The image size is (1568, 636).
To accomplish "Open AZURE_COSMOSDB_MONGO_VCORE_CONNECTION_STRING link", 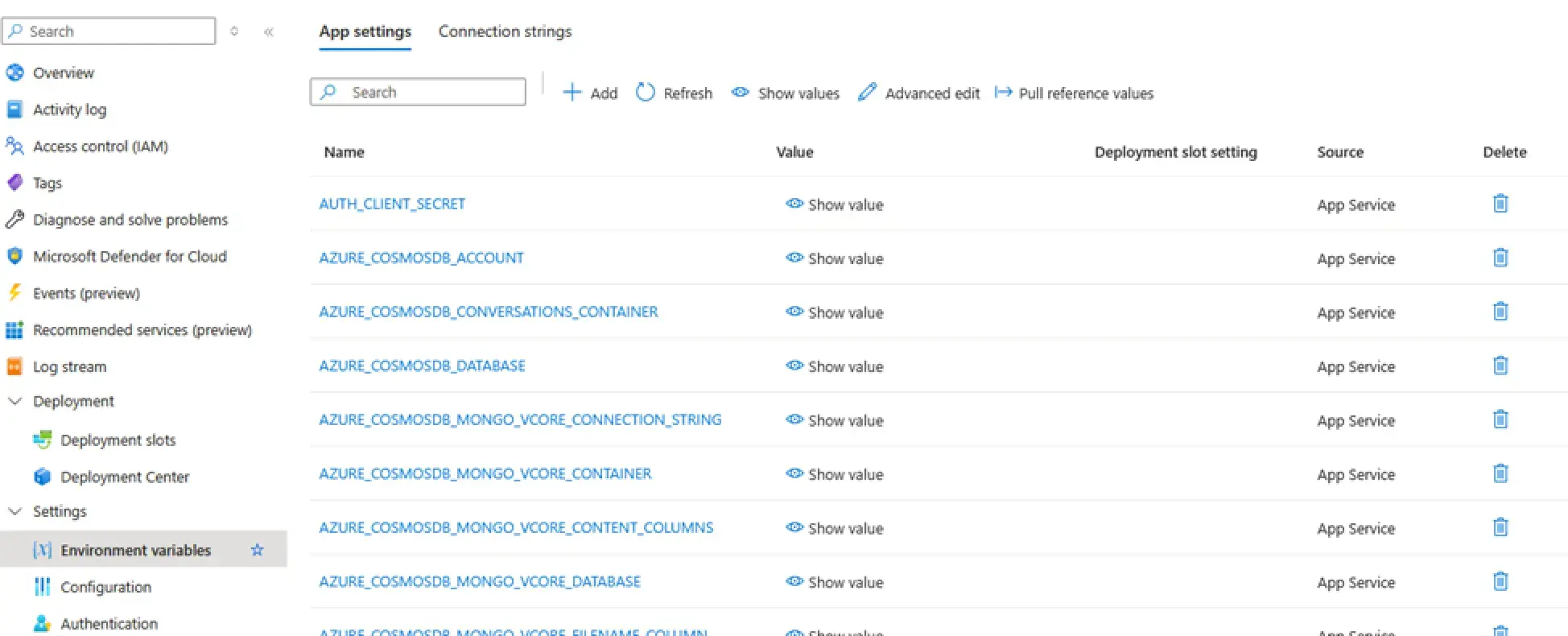I will coord(520,419).
